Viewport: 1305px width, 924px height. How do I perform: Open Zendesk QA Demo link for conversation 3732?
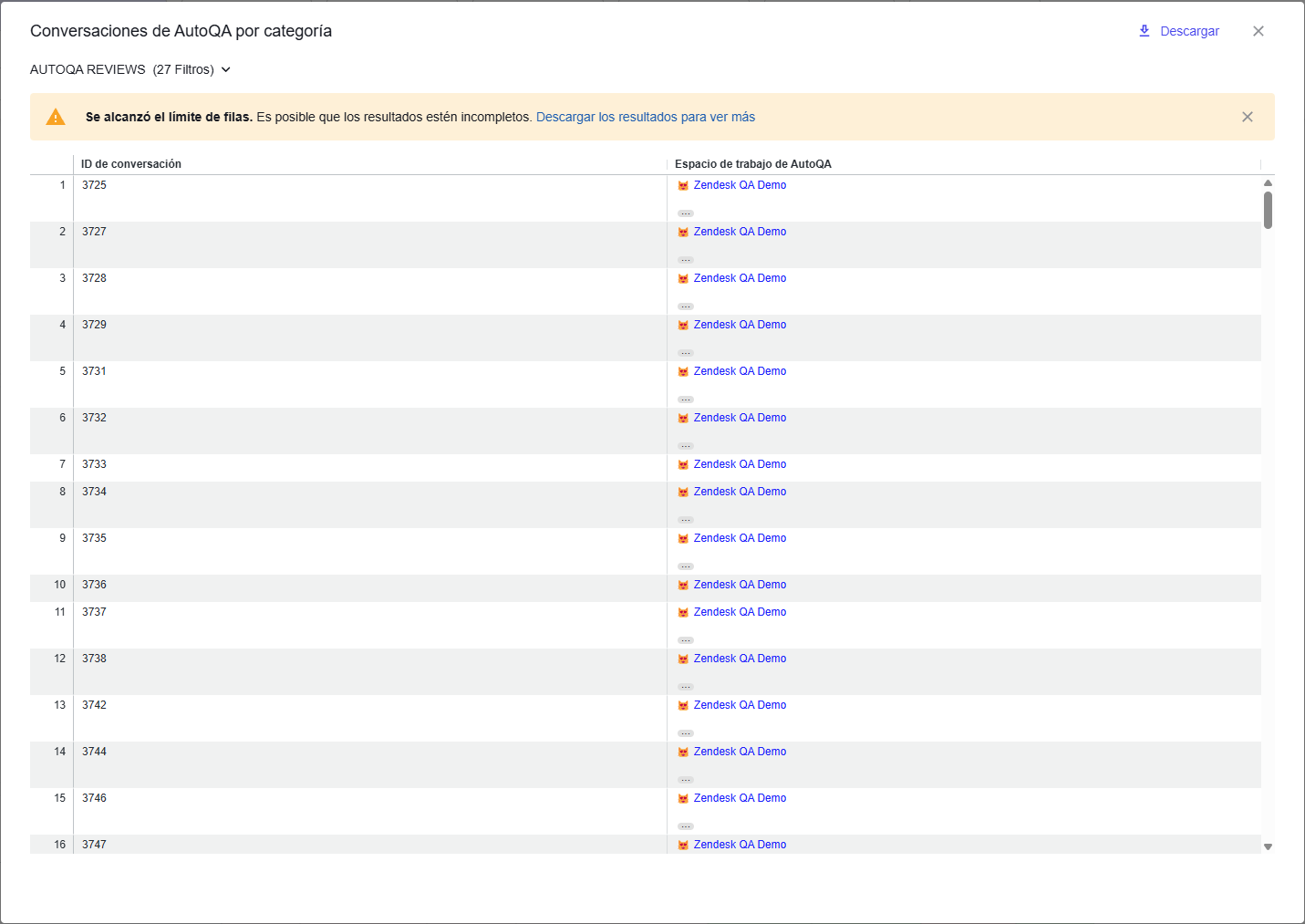[x=740, y=418]
